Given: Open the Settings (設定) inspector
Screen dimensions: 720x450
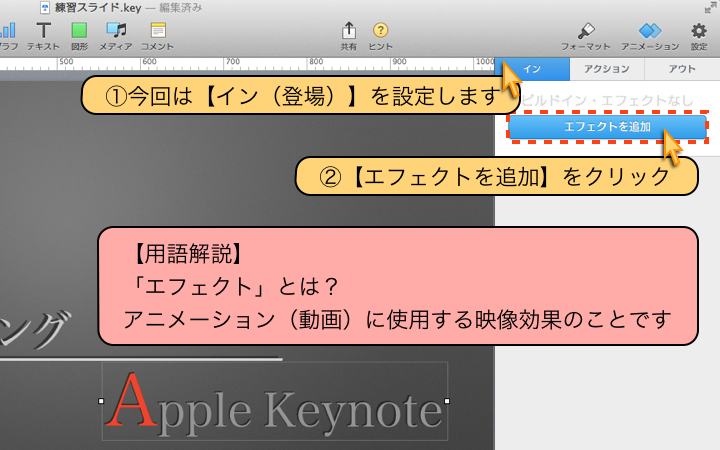Looking at the screenshot, I should click(699, 36).
